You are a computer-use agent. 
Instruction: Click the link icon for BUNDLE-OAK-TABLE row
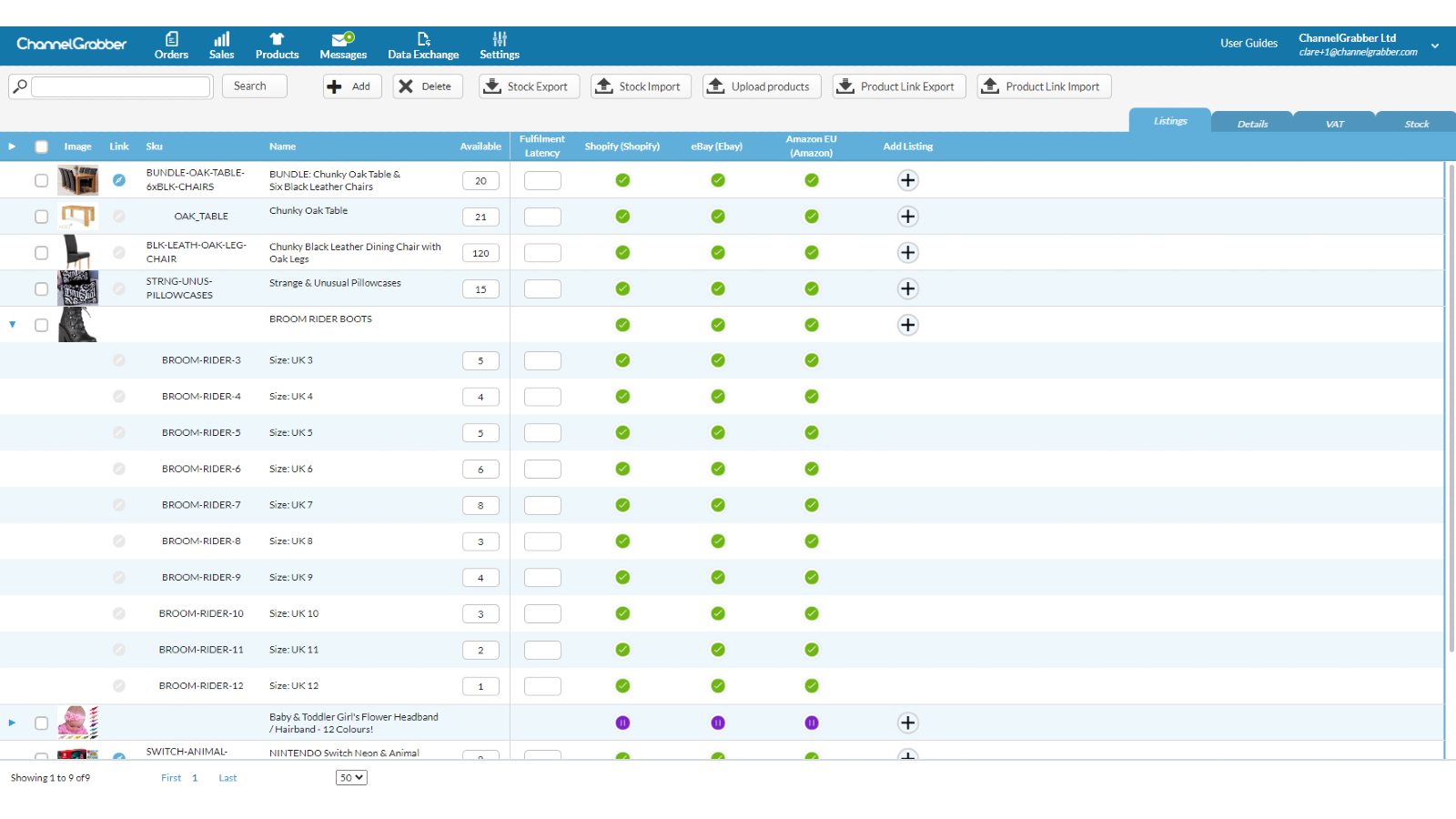tap(119, 180)
